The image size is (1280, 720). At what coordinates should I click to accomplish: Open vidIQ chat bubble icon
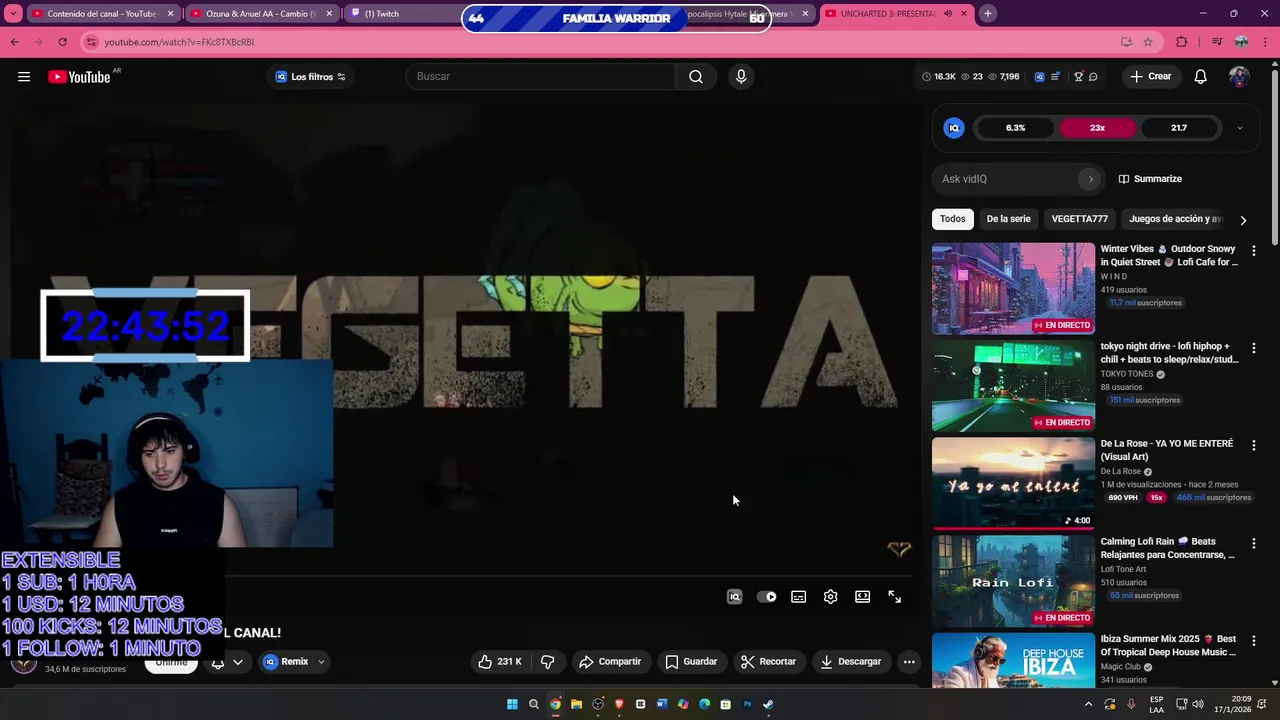pos(1093,77)
